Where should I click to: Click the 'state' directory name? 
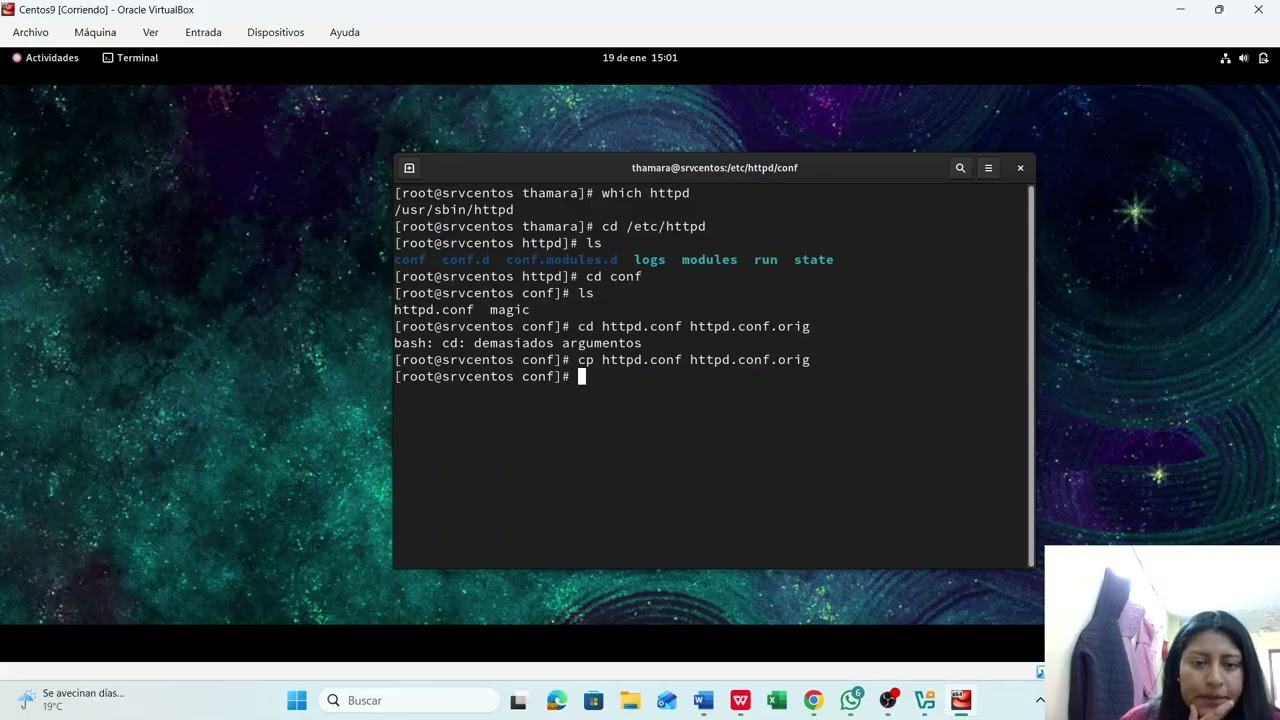[x=813, y=260]
